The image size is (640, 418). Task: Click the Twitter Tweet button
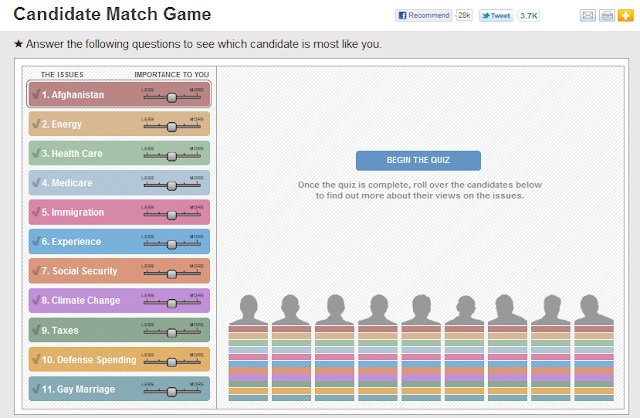pos(497,16)
